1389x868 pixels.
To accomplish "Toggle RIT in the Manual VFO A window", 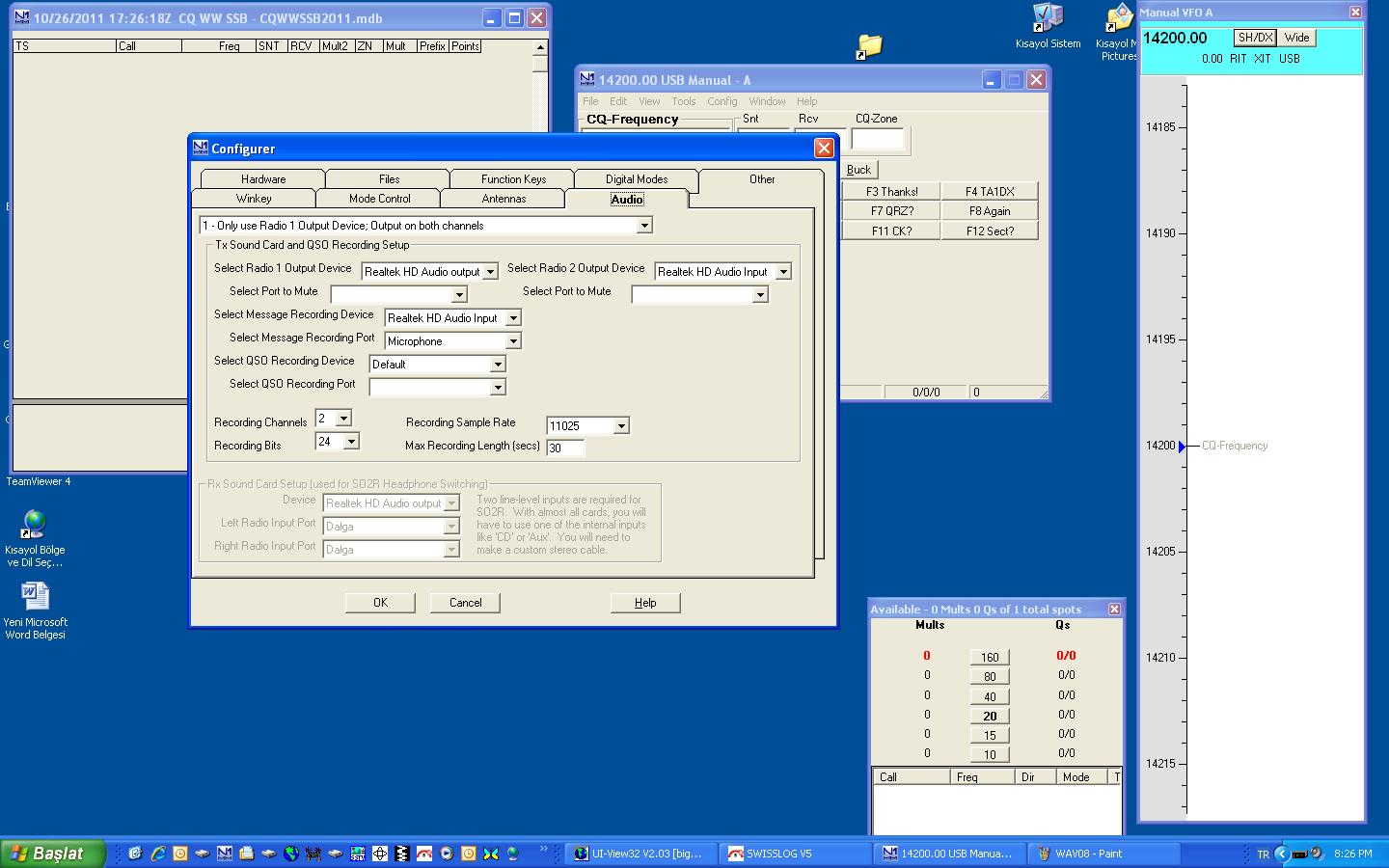I will [x=1238, y=59].
